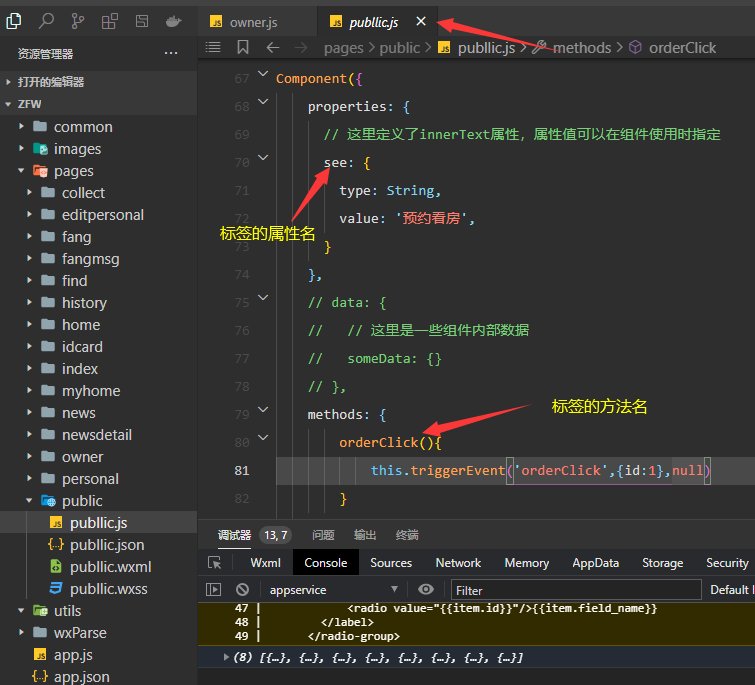Close the publlic.js editor tab
The width and height of the screenshot is (755, 685).
[421, 21]
